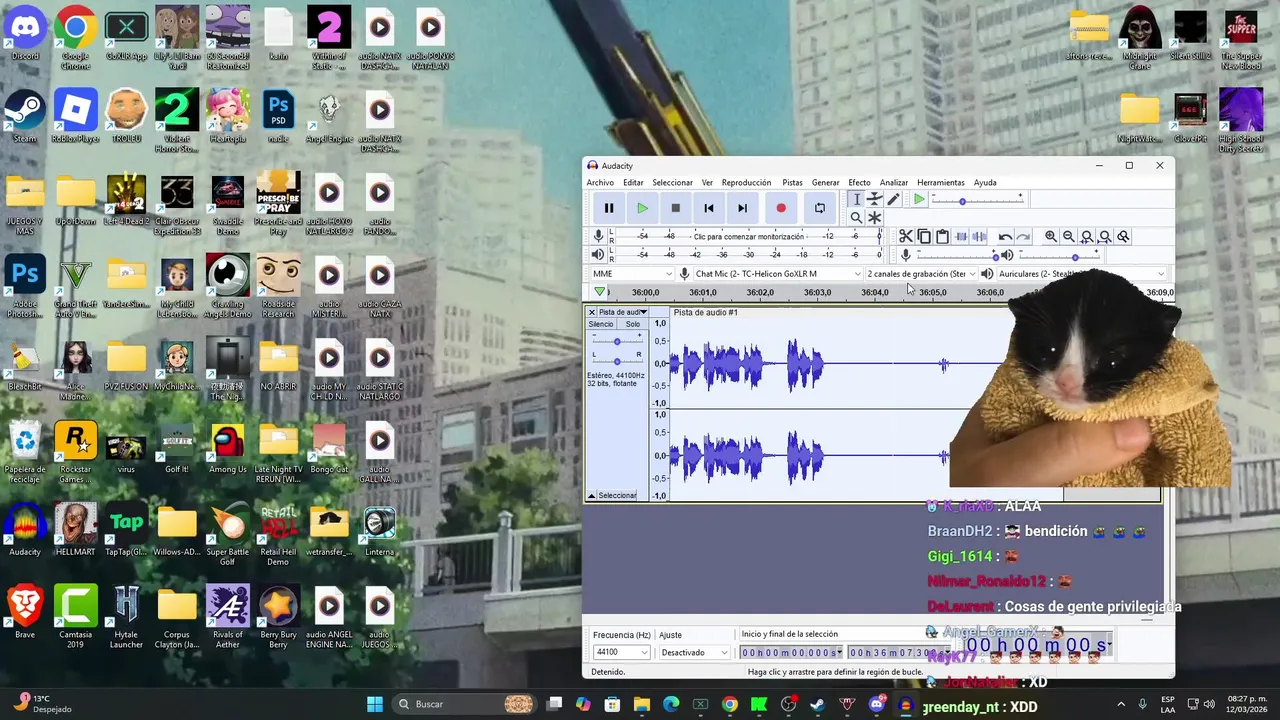Viewport: 1280px width, 720px height.
Task: Click the Zoom In magnifier
Action: coord(1051,237)
